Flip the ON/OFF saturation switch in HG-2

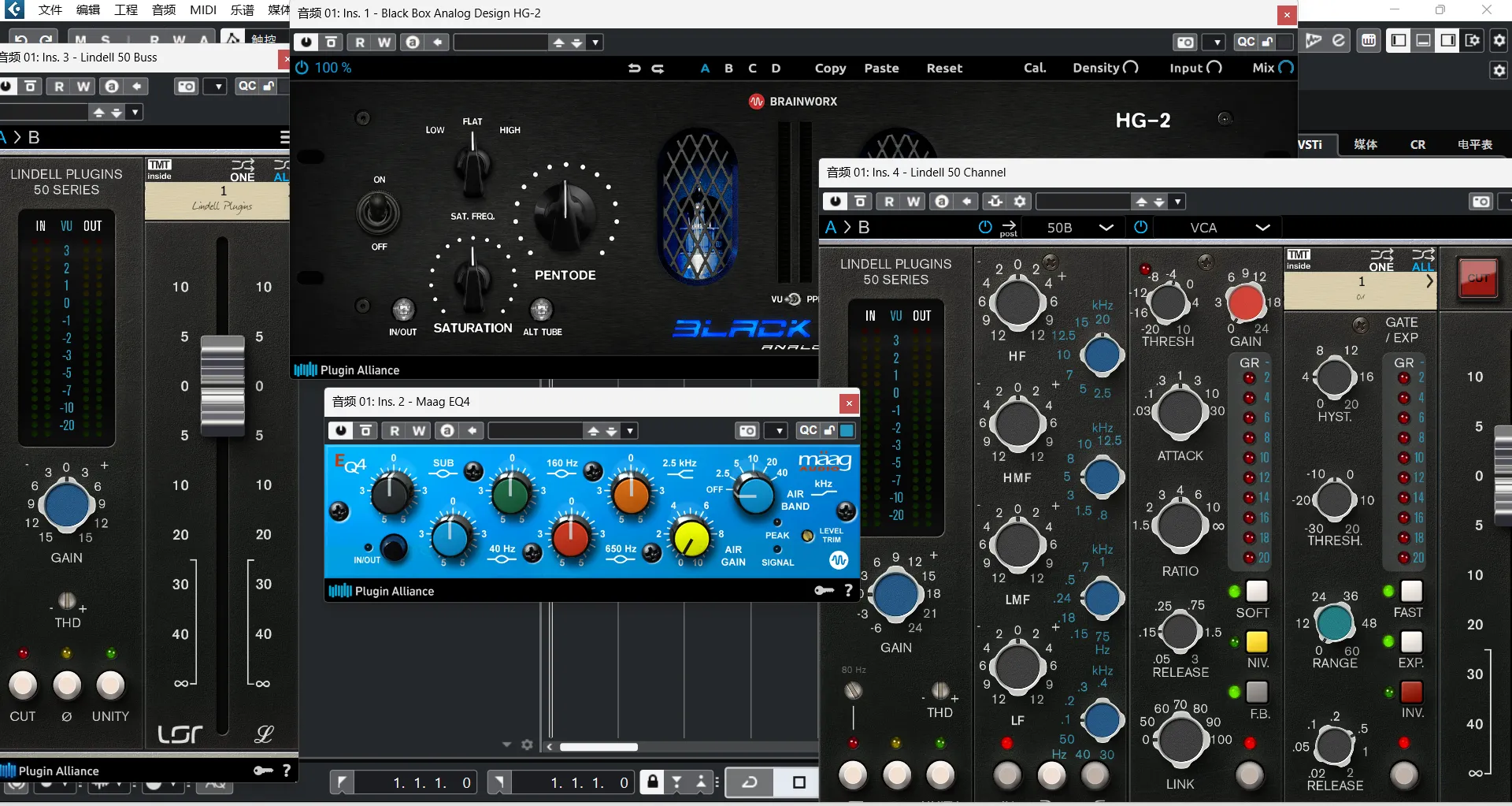378,213
